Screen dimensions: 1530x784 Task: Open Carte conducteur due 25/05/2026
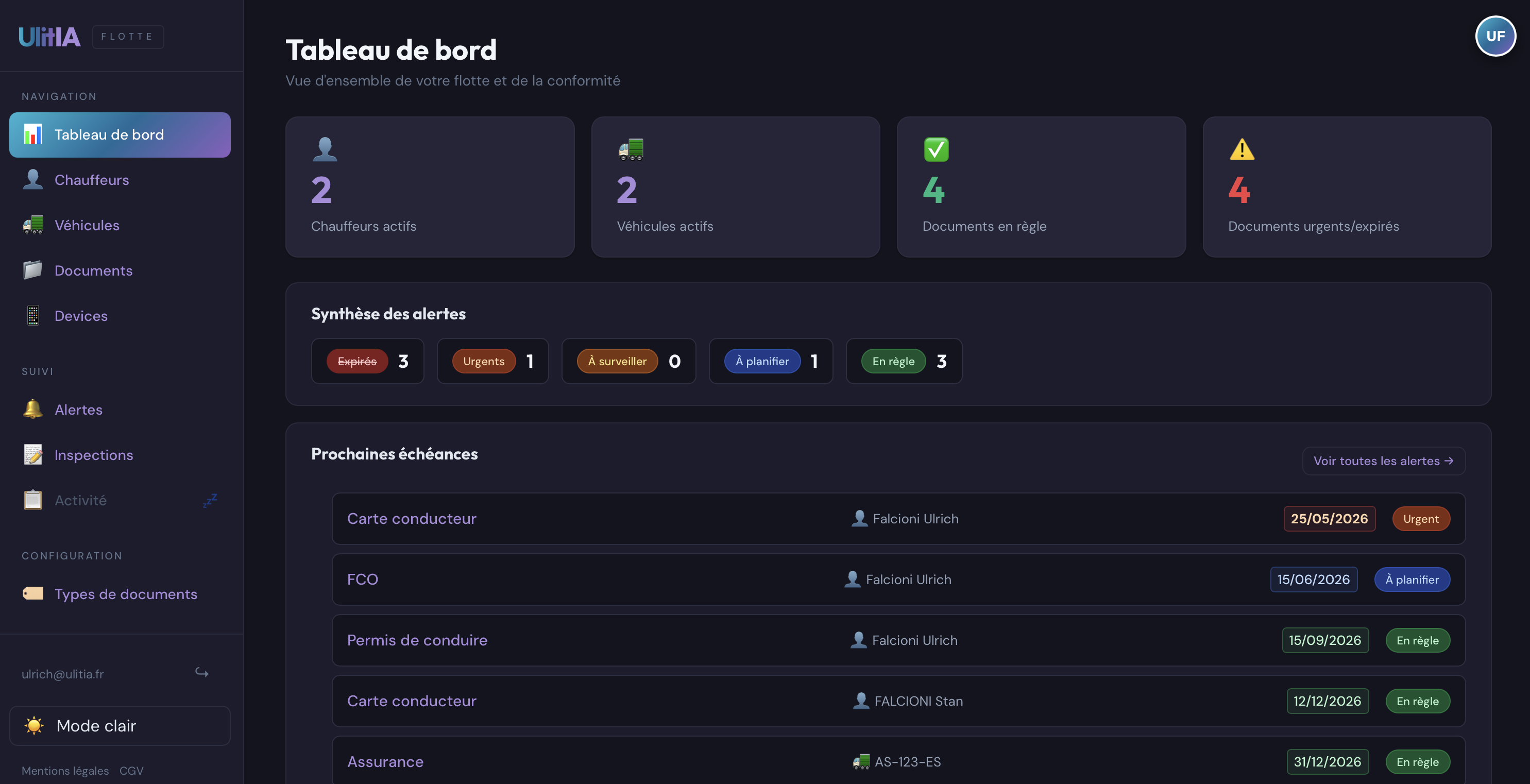coord(898,519)
